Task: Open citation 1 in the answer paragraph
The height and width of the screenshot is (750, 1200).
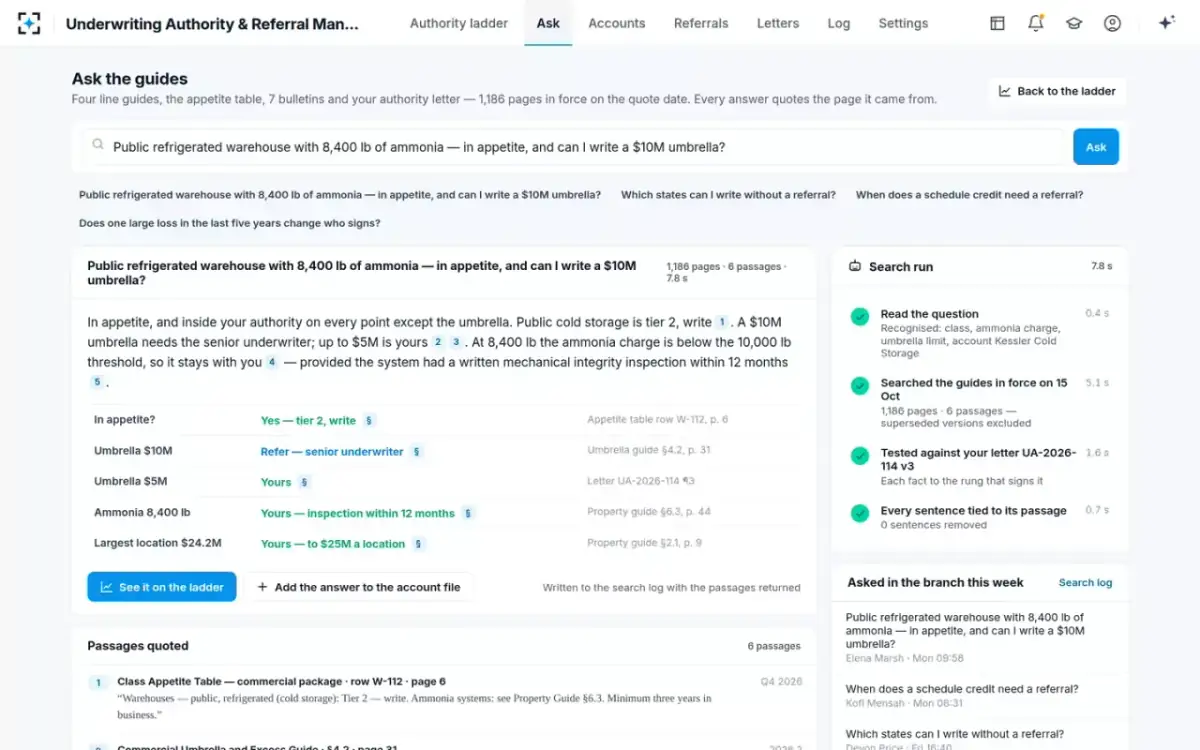Action: point(721,322)
